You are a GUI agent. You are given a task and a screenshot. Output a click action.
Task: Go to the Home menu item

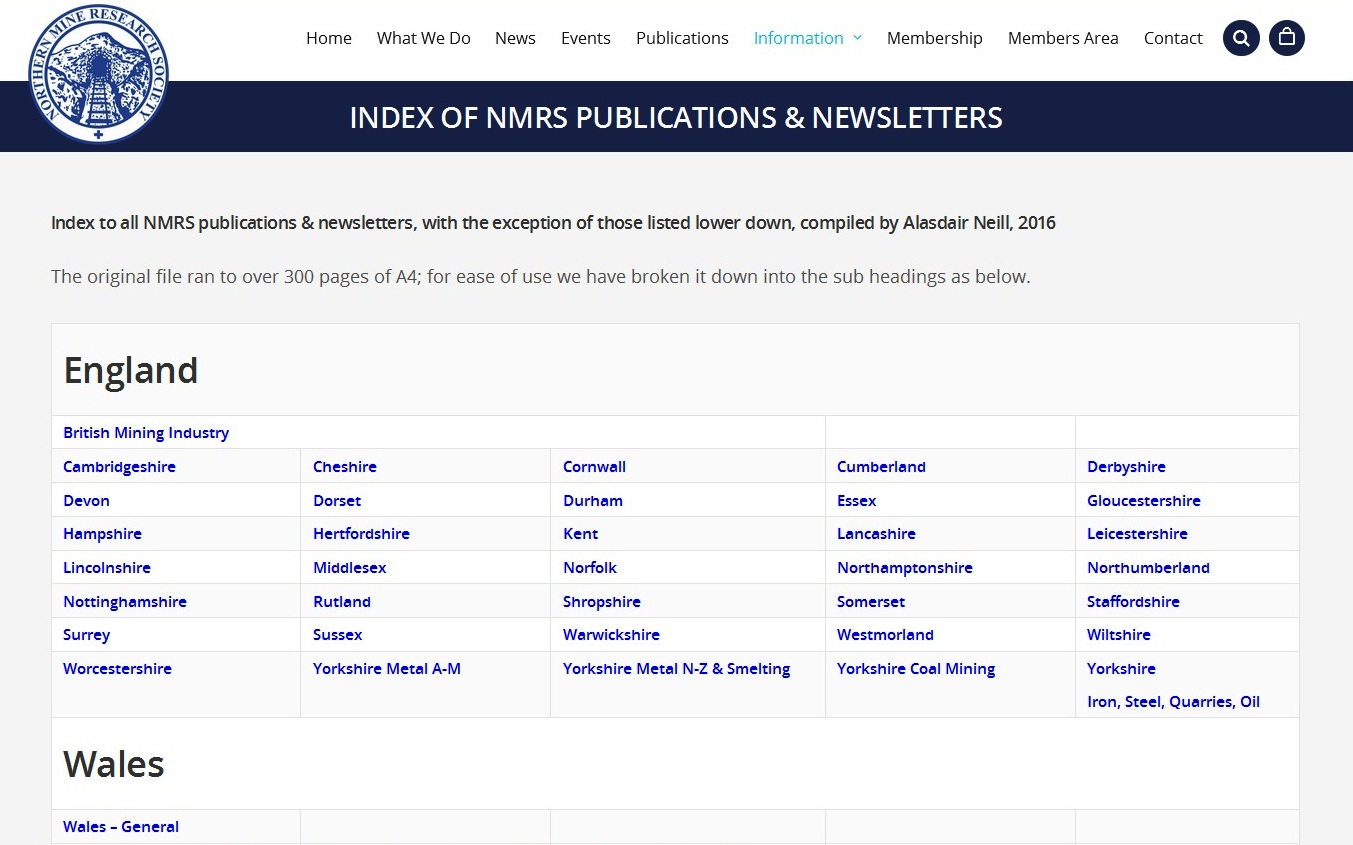coord(328,38)
